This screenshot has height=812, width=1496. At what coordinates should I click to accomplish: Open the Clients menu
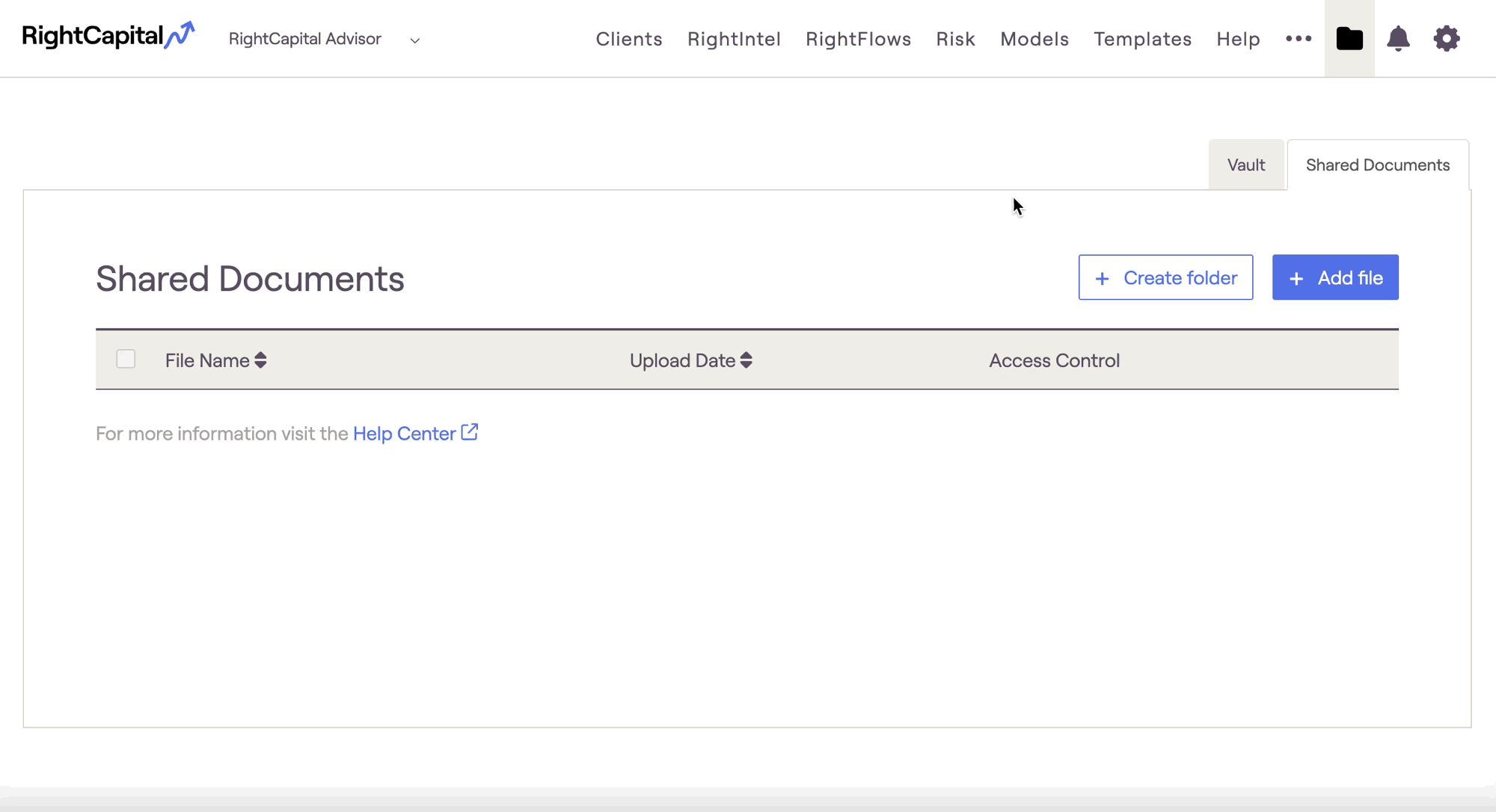point(629,39)
